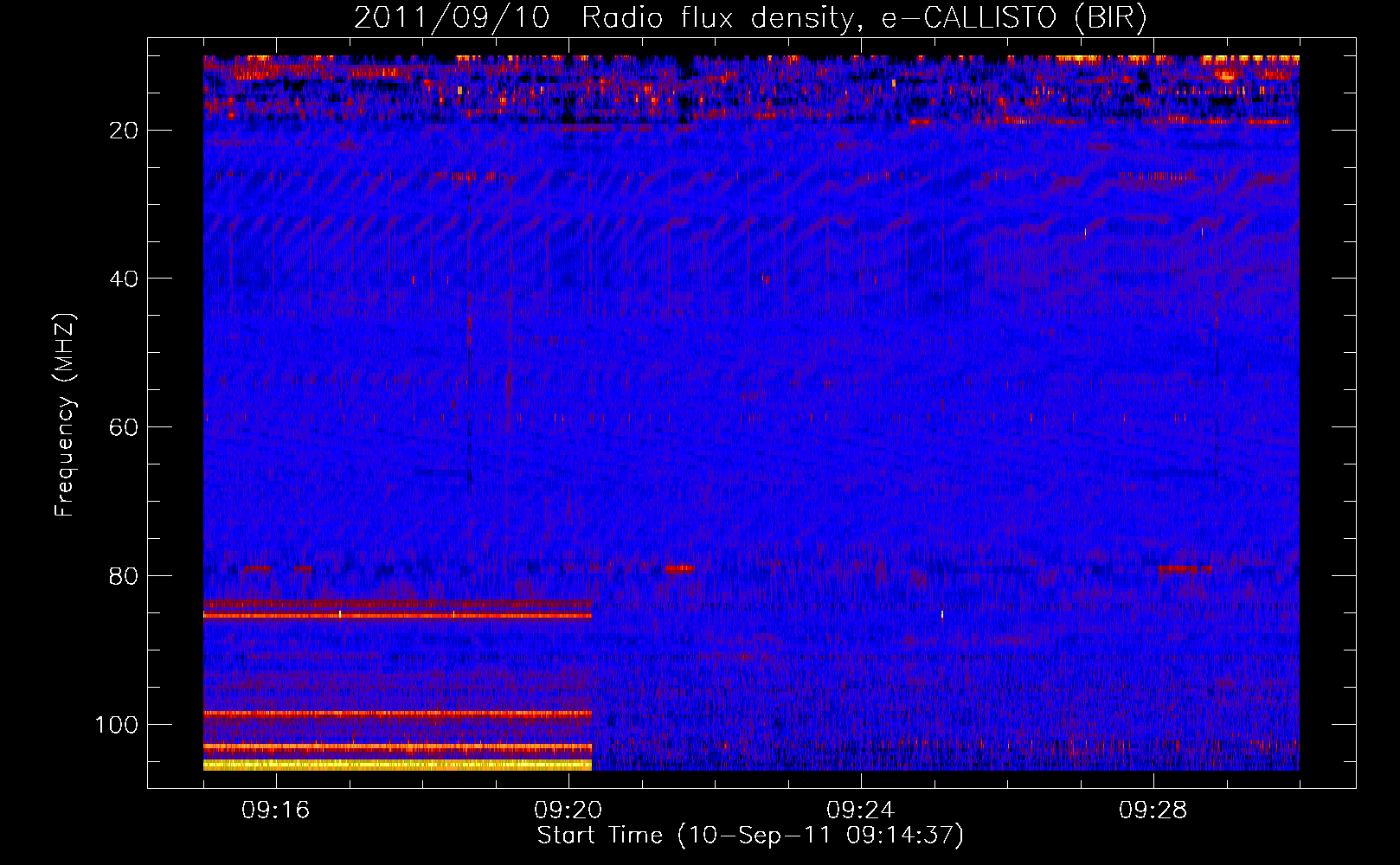
Task: Click the '40' frequency tick label
Action: click(125, 279)
